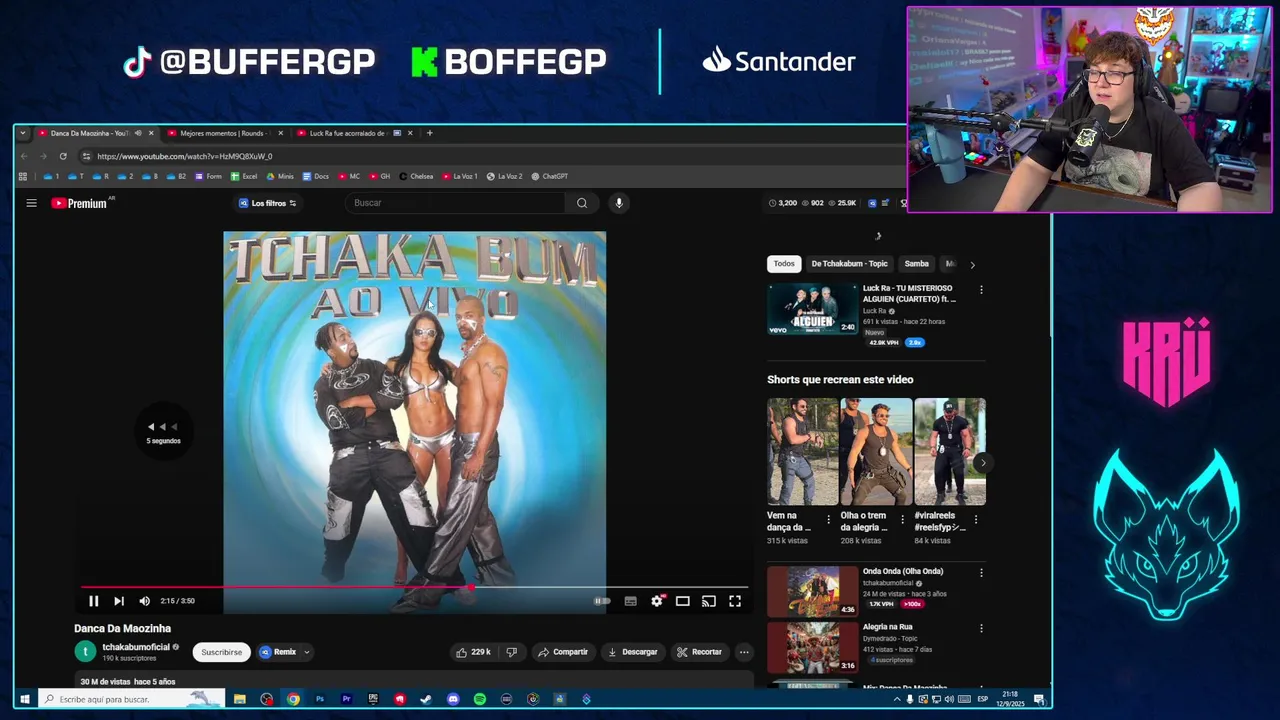
Task: Open options for Olha o trem short
Action: pyautogui.click(x=902, y=520)
